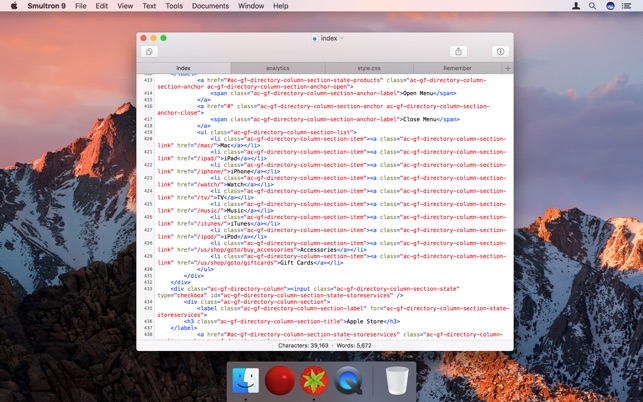Open the Edit menu
This screenshot has width=643, height=402.
coord(102,6)
